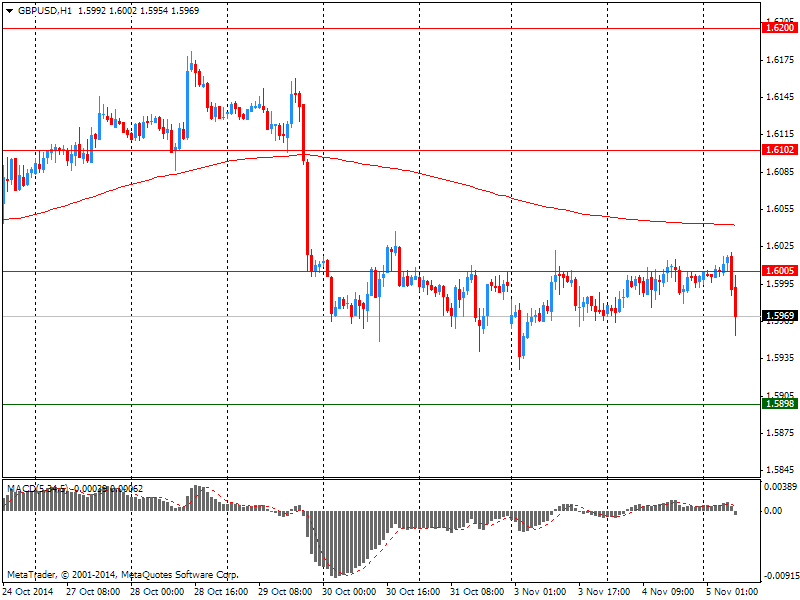The image size is (800, 600).
Task: Click the red 1.6005 price level tag
Action: point(779,270)
